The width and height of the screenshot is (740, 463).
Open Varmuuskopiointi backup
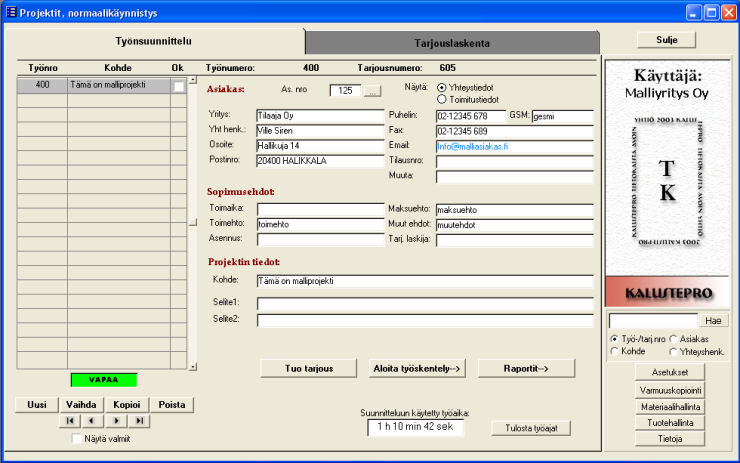pos(670,390)
